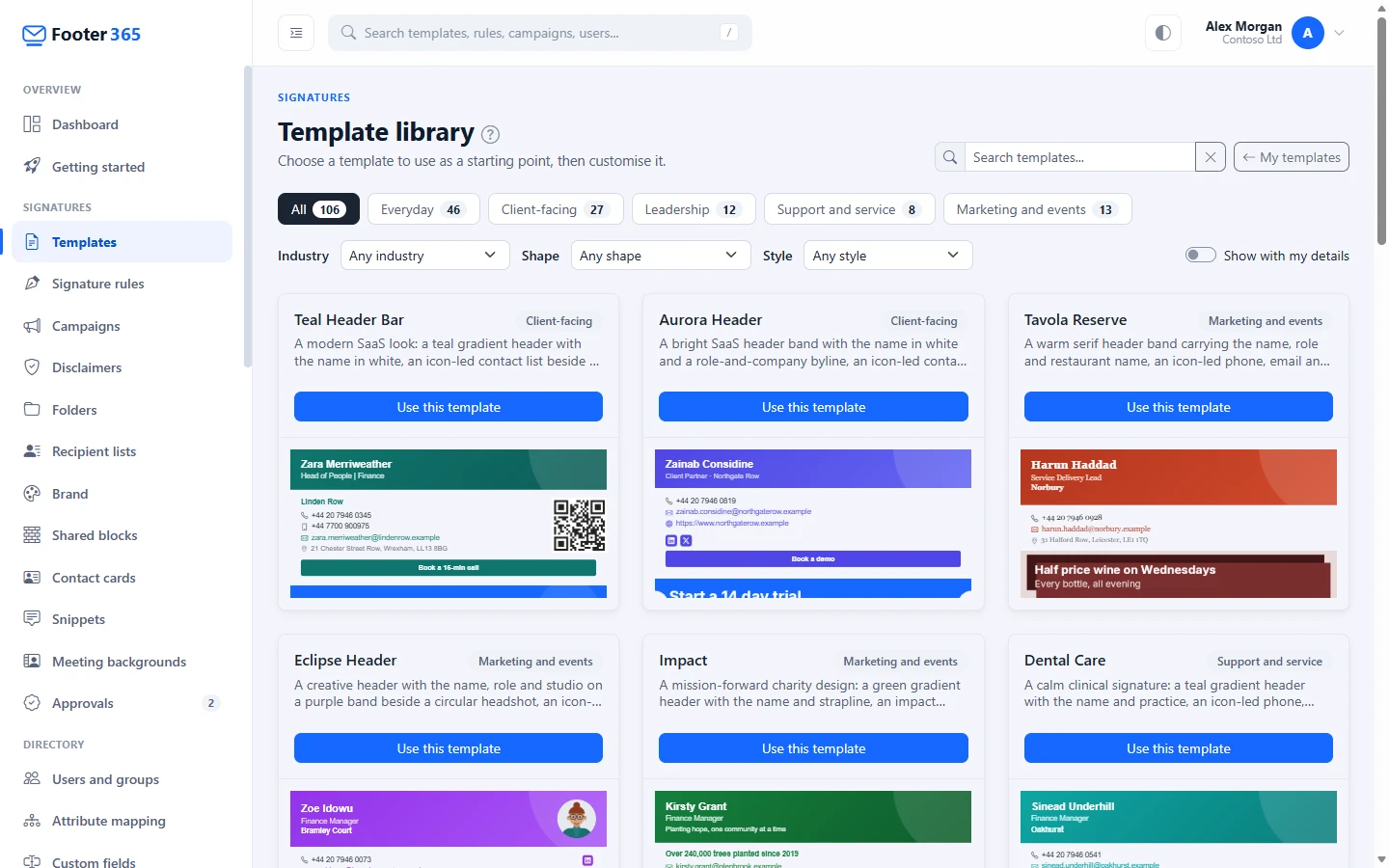Open Tavola Reserve preview thumbnail
Screen dimensions: 1389x868
(x=1179, y=524)
